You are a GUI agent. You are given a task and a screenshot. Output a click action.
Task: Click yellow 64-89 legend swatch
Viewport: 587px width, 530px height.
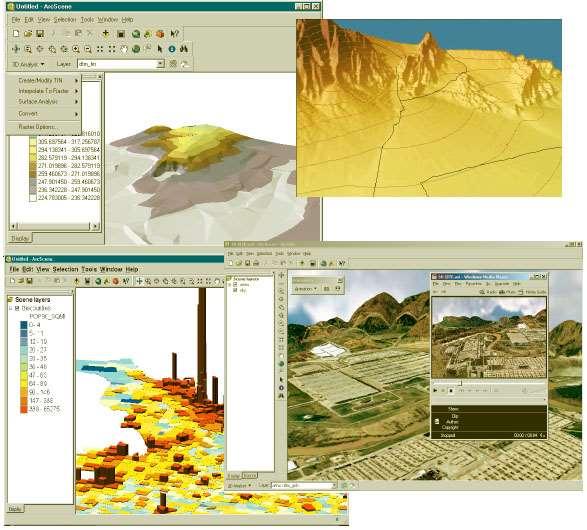click(x=24, y=384)
